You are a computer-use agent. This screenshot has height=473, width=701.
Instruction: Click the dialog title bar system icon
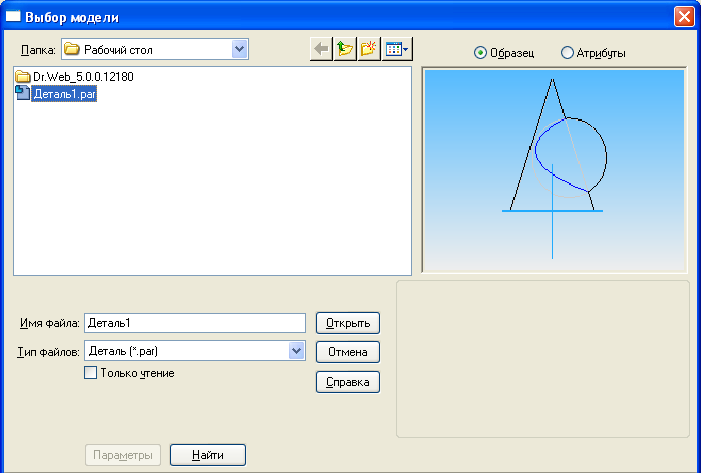point(13,15)
